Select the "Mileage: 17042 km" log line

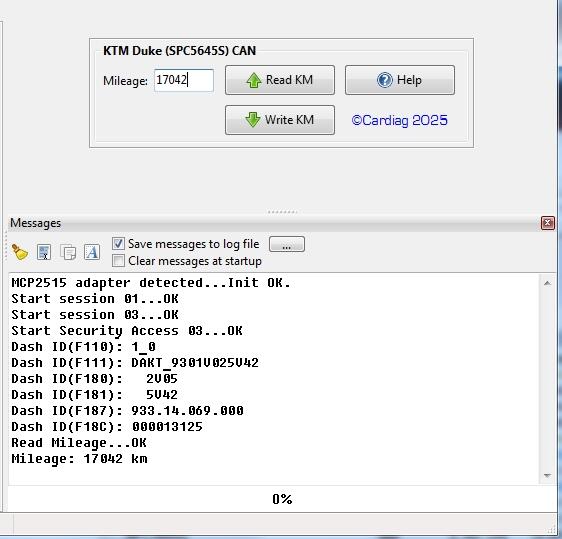pyautogui.click(x=79, y=459)
